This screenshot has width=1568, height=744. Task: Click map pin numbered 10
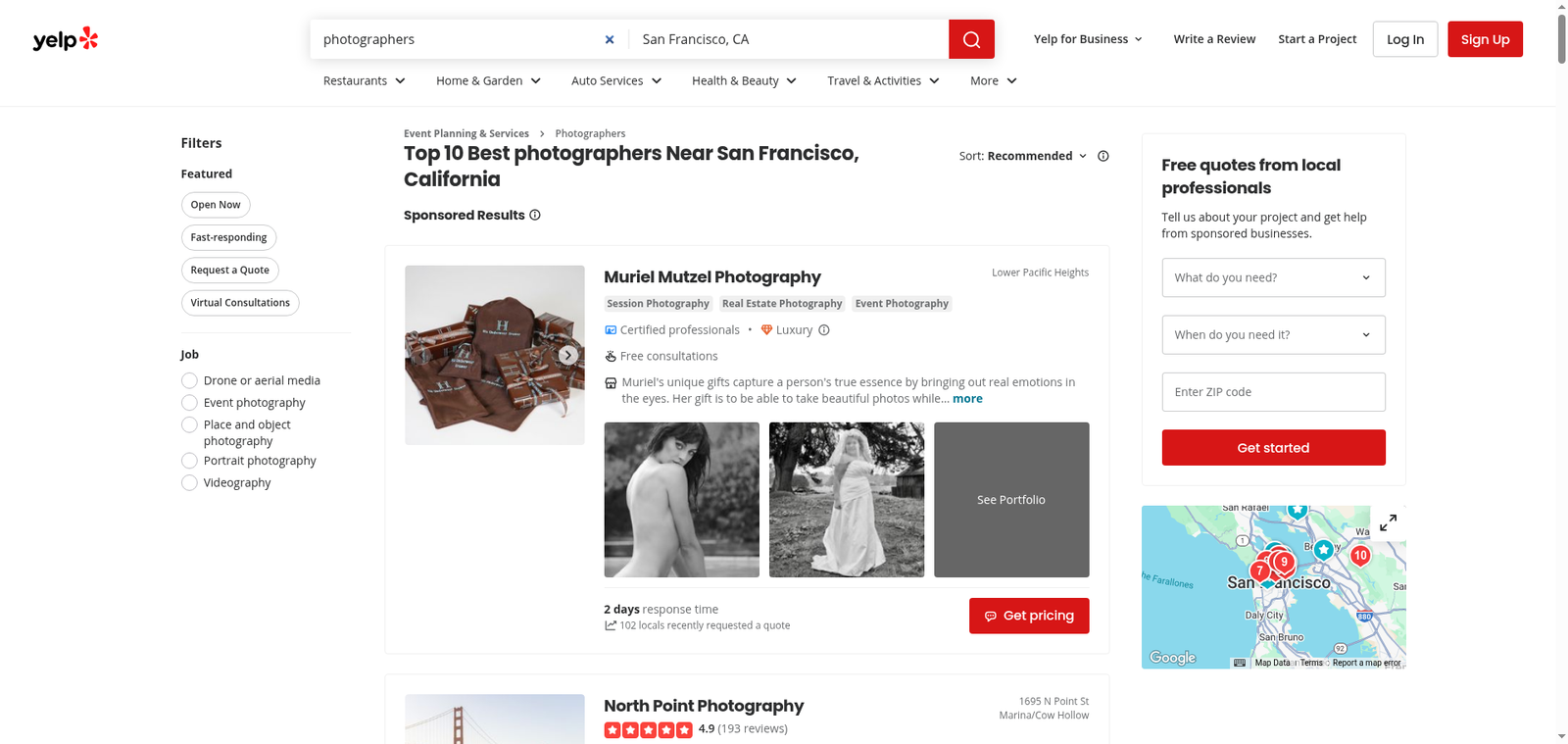1360,555
